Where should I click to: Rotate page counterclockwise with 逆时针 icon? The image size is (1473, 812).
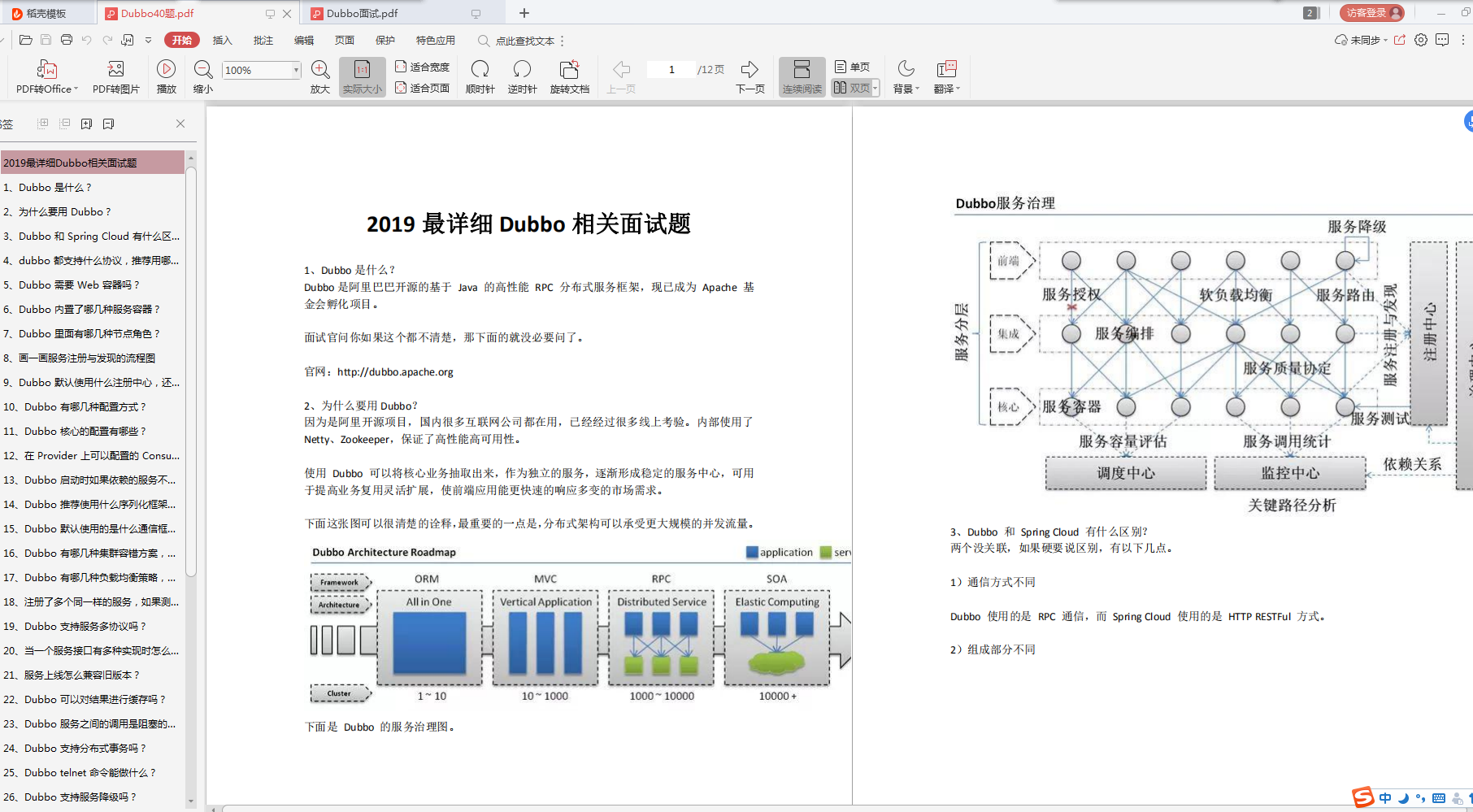[521, 75]
